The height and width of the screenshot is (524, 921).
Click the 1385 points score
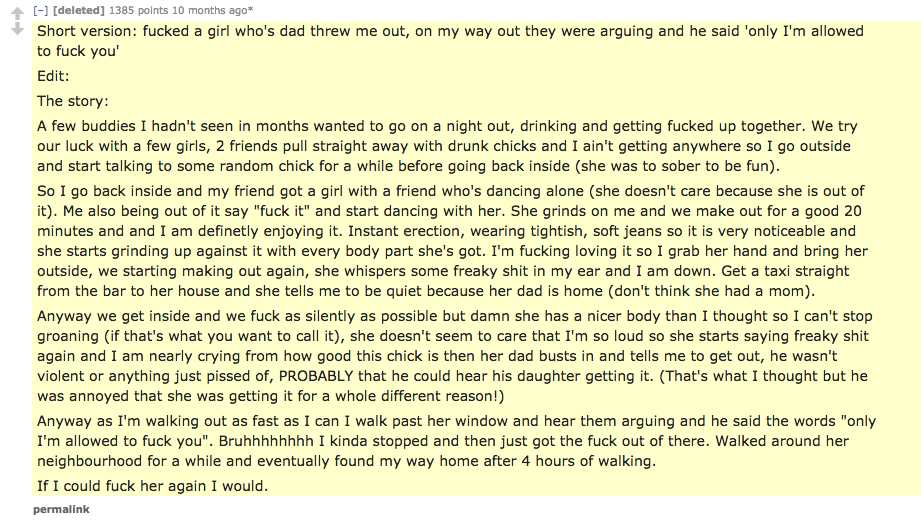137,10
